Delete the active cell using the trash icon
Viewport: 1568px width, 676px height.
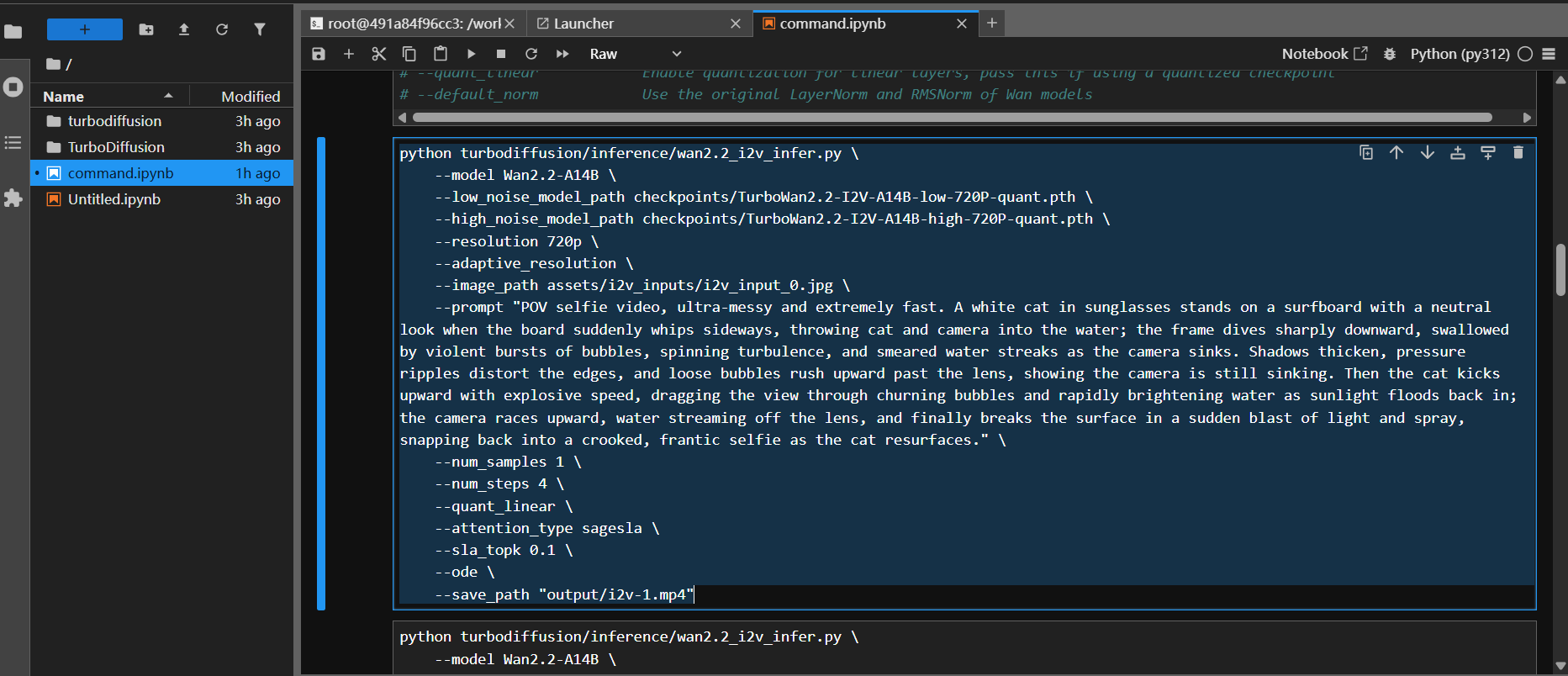[1518, 153]
